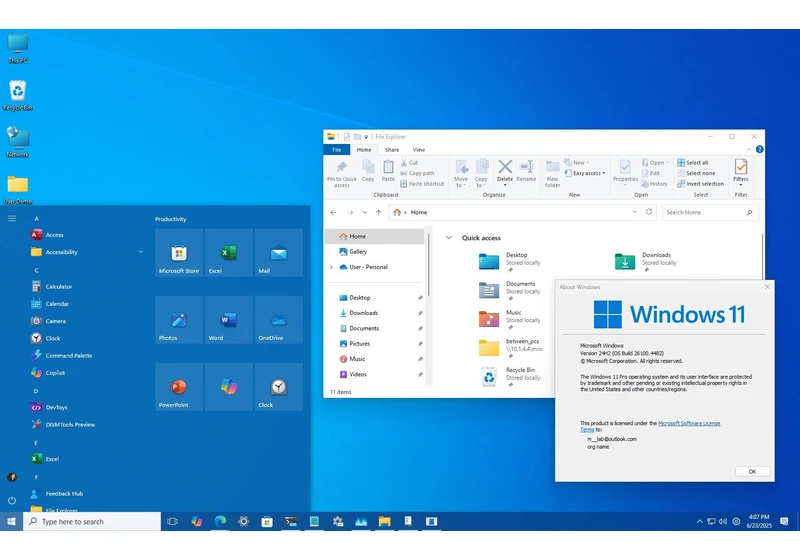Select Home in the navigation pane
Viewport: 800px width, 560px height.
374,236
